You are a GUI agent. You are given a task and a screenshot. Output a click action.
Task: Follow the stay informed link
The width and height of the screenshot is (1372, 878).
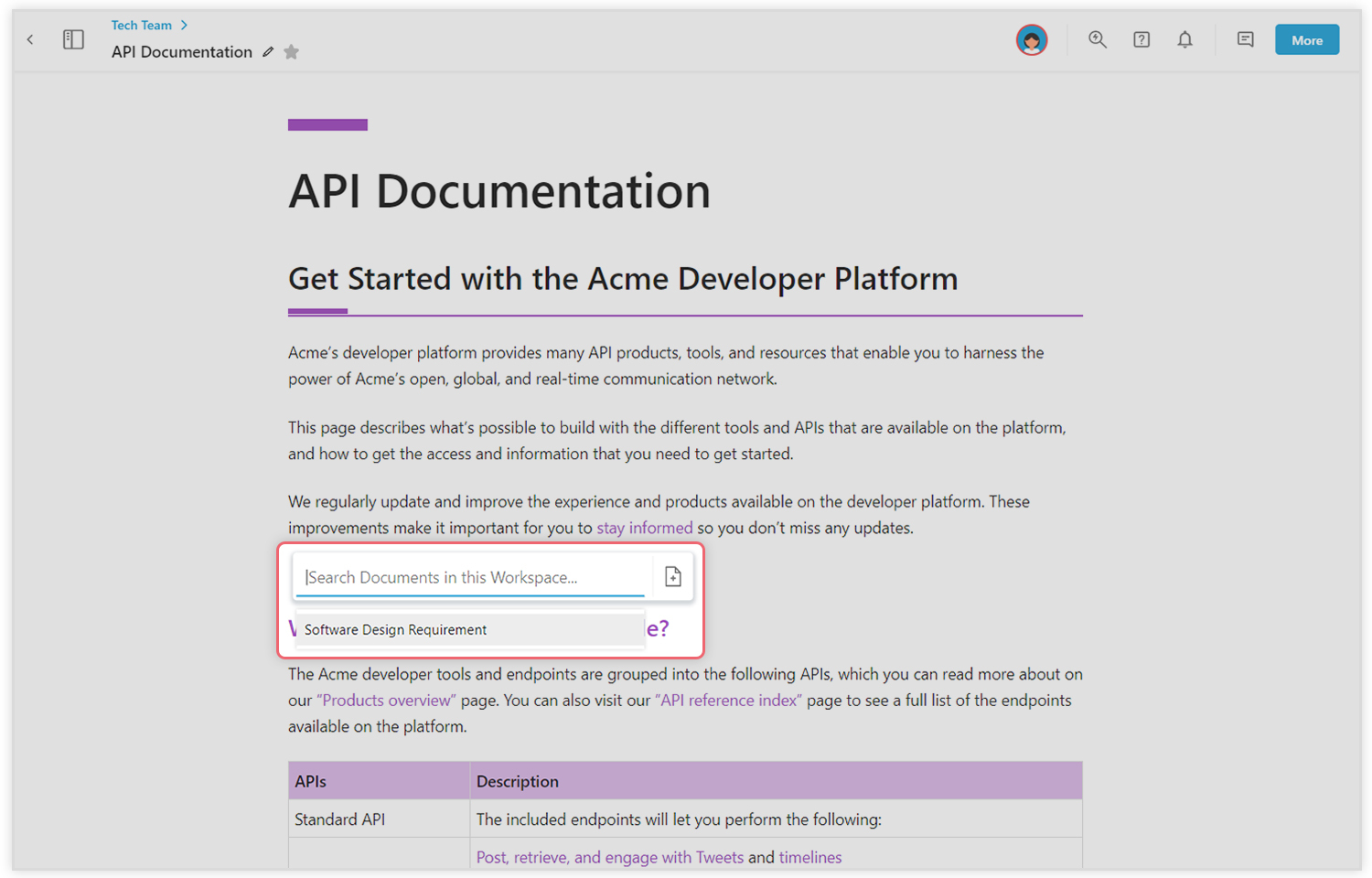(644, 528)
